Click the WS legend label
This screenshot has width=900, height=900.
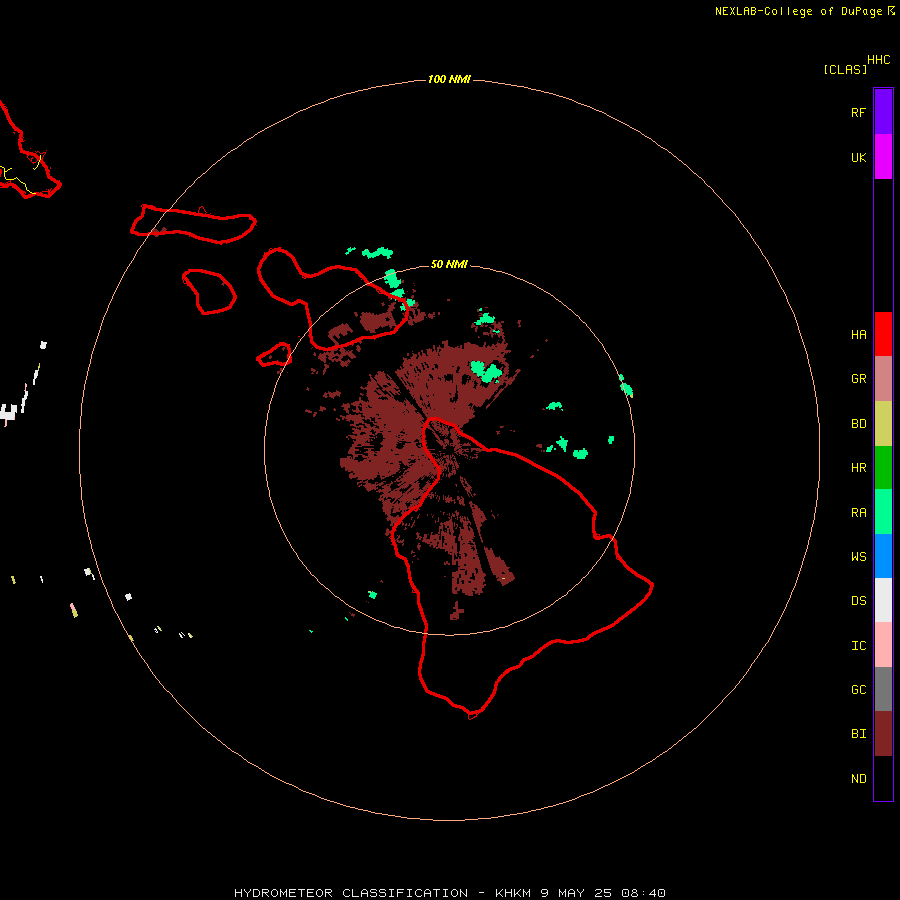click(x=858, y=557)
